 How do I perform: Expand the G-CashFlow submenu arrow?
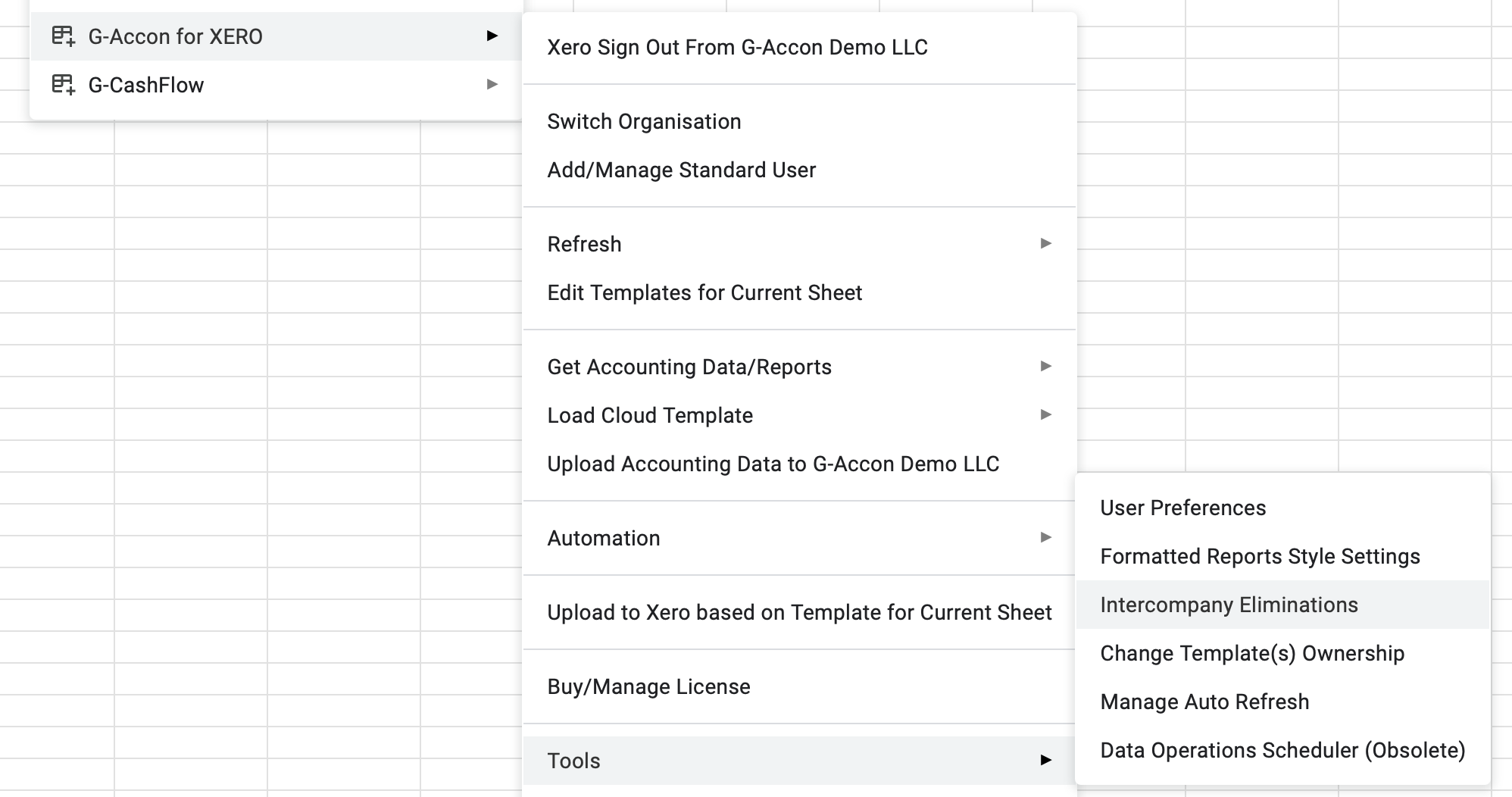(x=492, y=84)
